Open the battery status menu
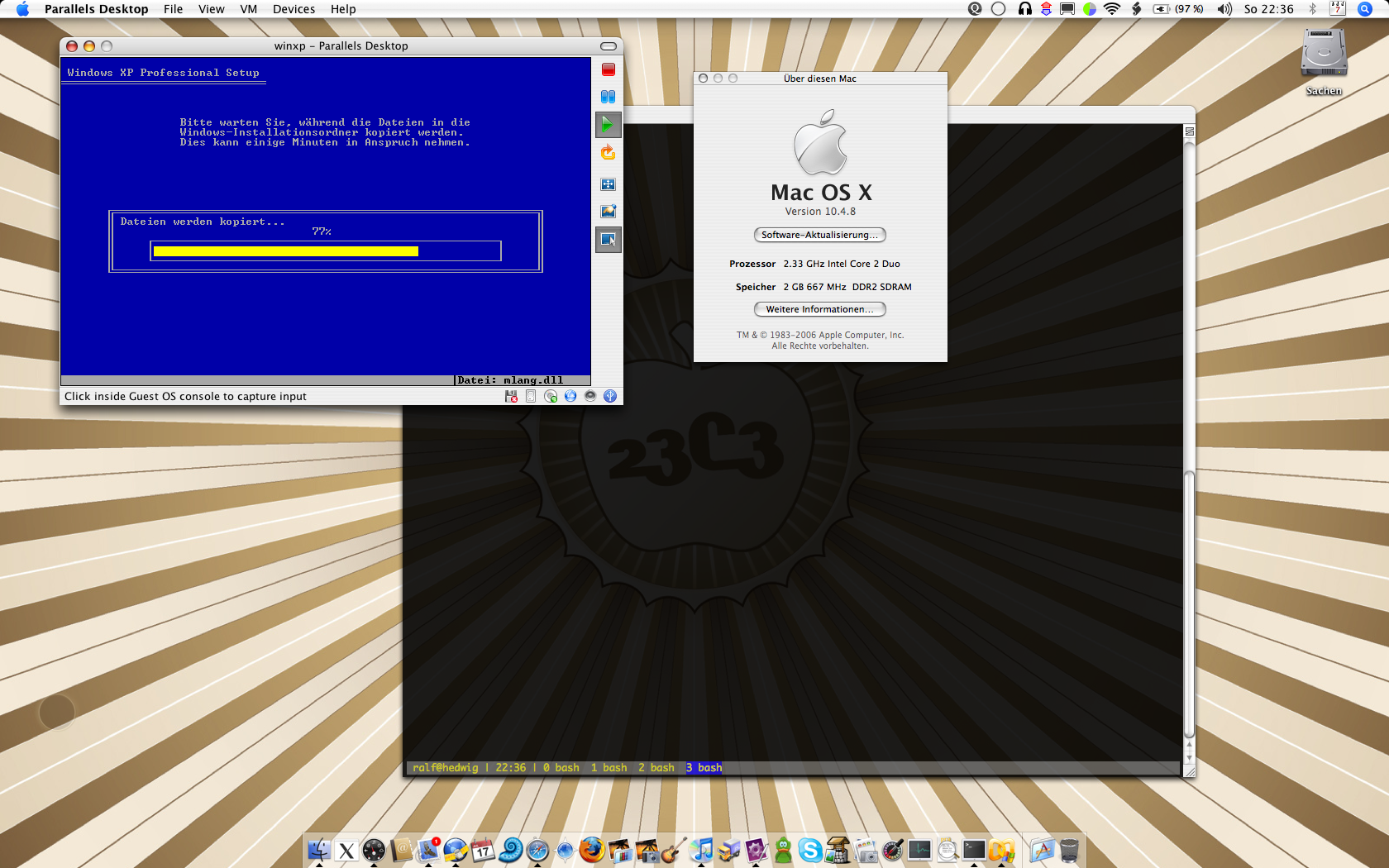The image size is (1389, 868). click(x=1178, y=9)
